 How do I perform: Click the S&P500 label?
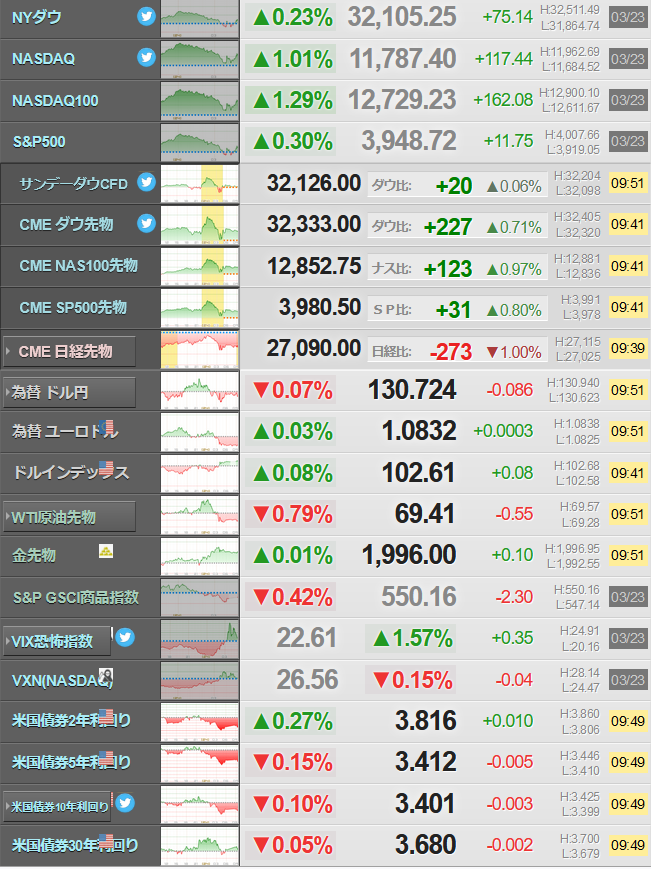point(39,142)
